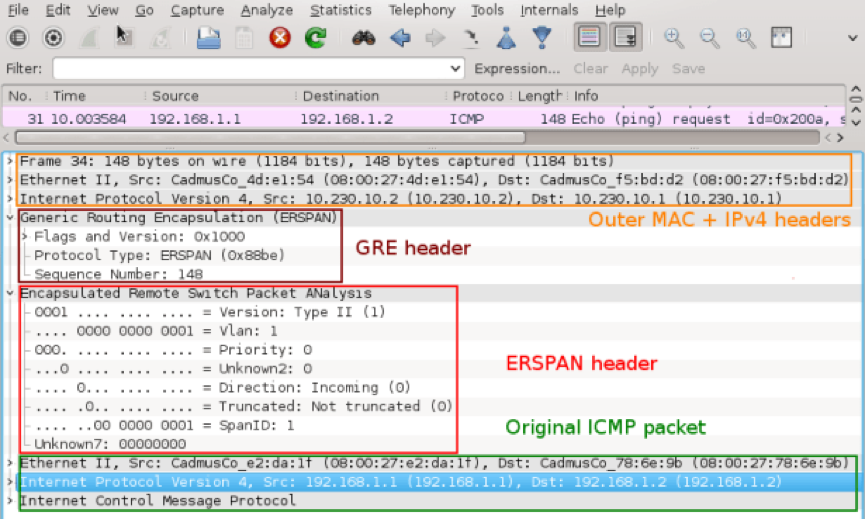Click the interfaces list toolbar icon

coord(19,38)
